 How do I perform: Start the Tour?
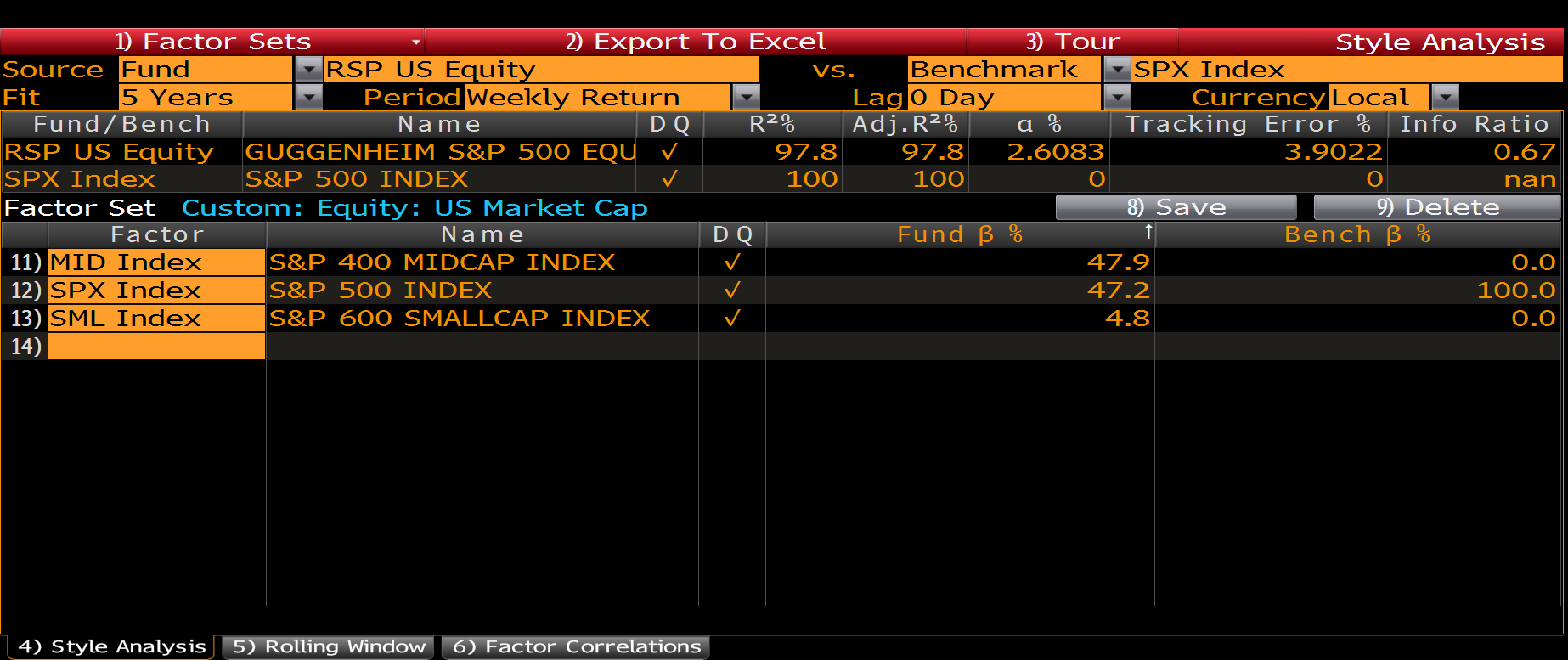coord(1072,42)
